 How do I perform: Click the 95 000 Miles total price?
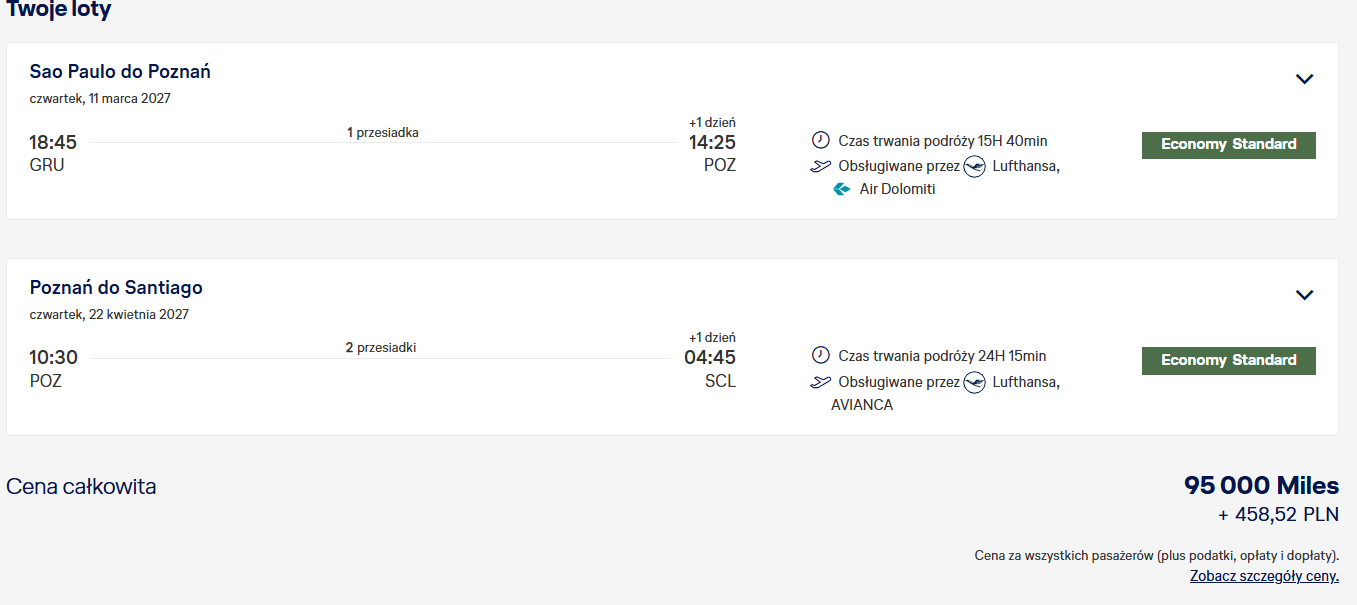pos(1261,486)
